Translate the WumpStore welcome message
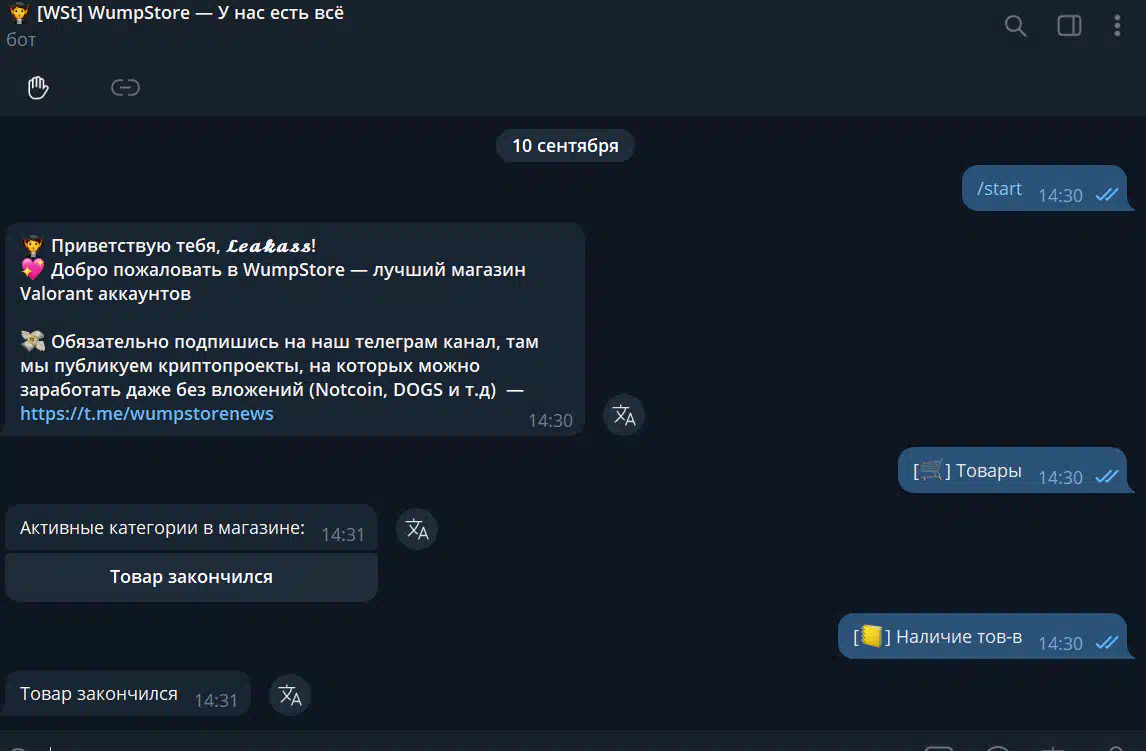This screenshot has width=1146, height=751. tap(623, 415)
